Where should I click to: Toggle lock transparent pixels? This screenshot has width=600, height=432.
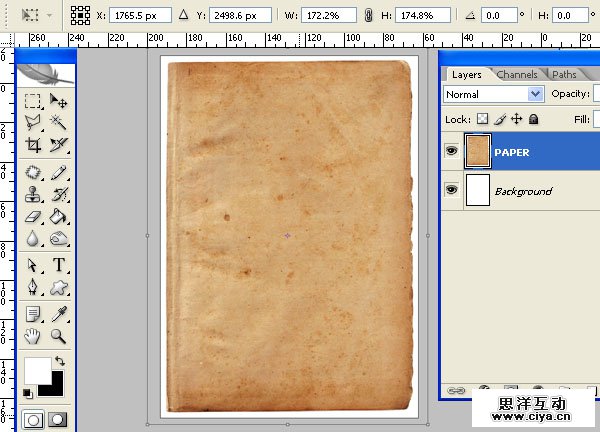482,119
